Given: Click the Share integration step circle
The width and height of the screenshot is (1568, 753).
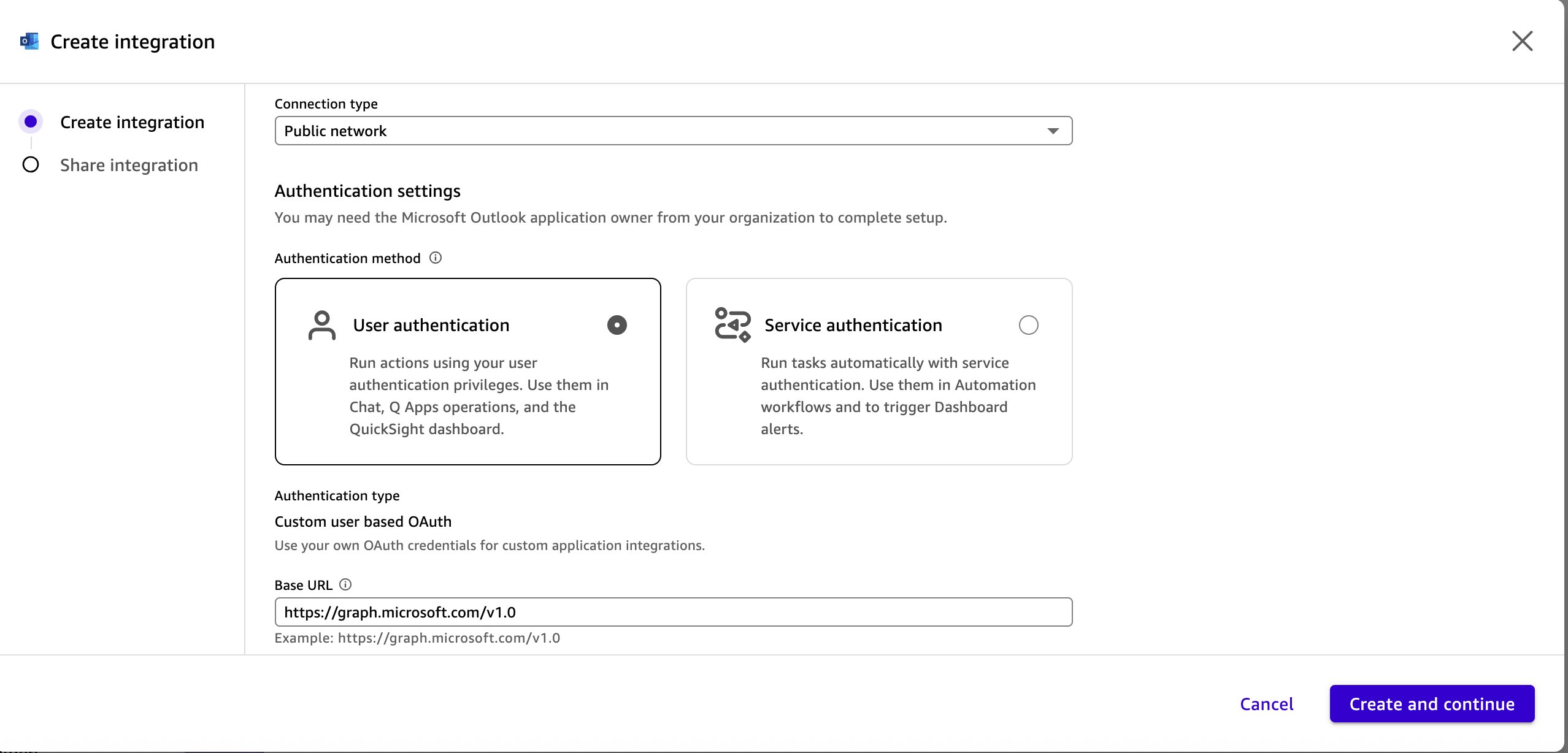Looking at the screenshot, I should click(30, 164).
